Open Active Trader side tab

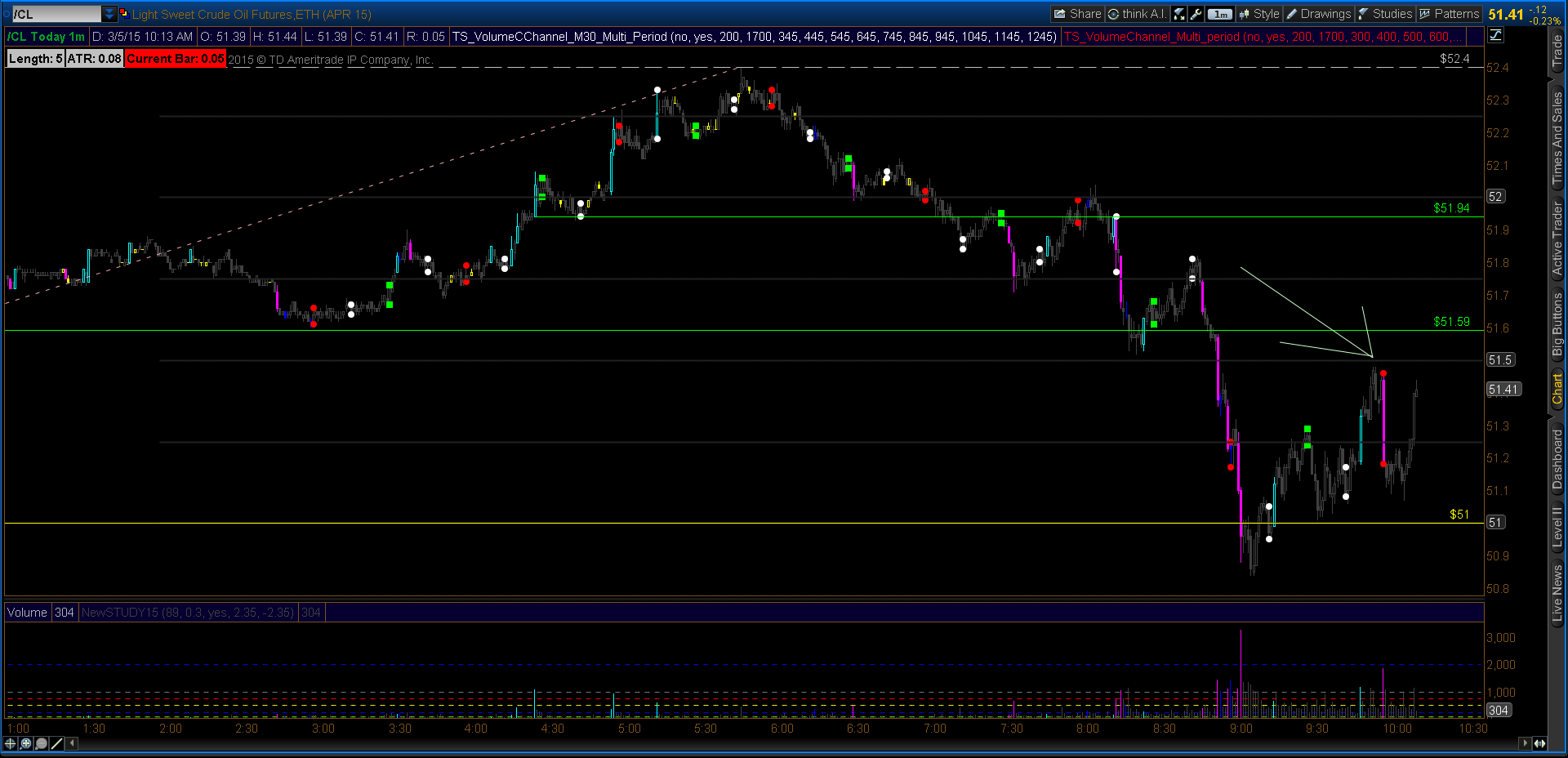coord(1557,239)
